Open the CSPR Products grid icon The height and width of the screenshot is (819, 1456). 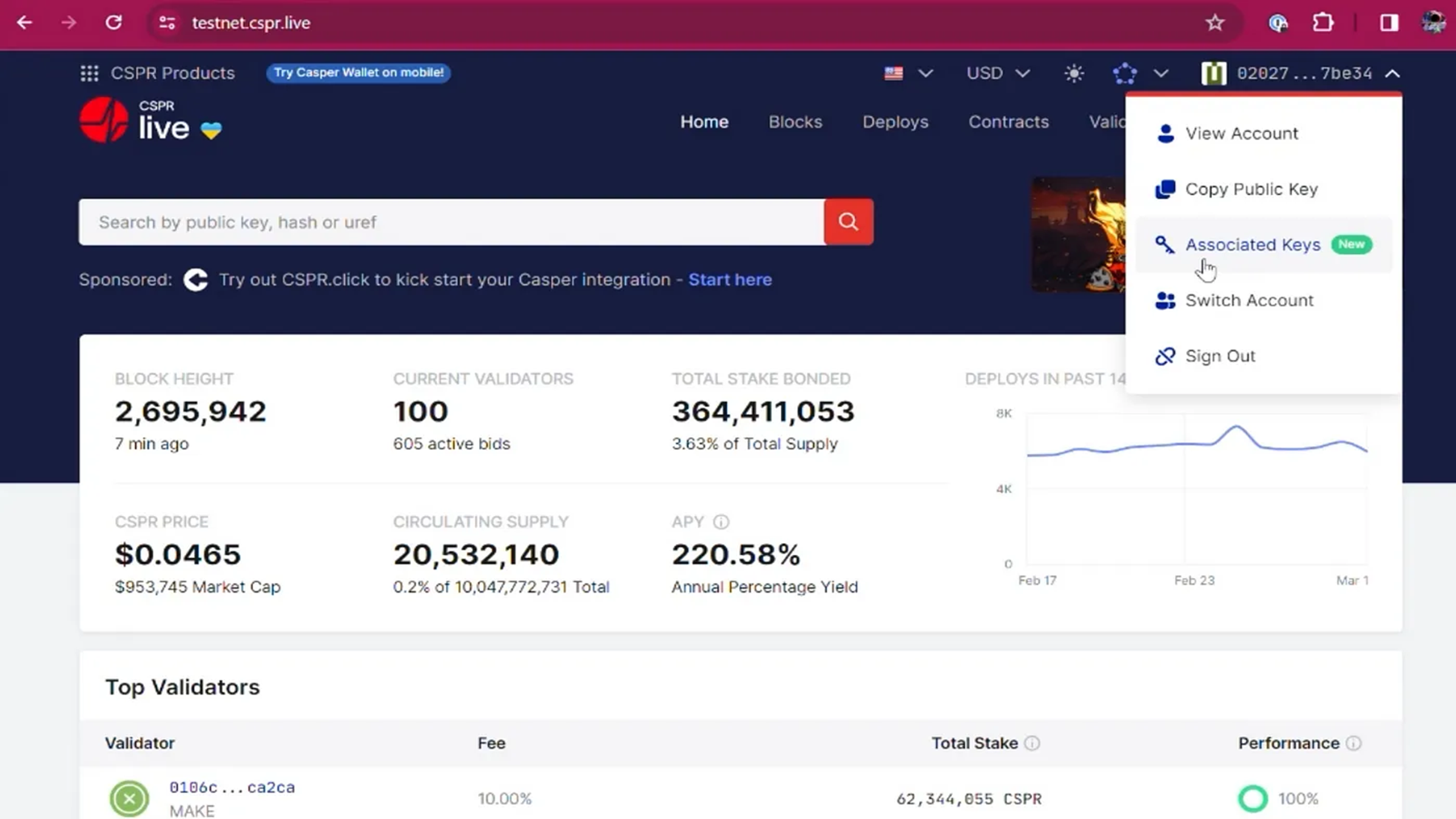(x=89, y=73)
